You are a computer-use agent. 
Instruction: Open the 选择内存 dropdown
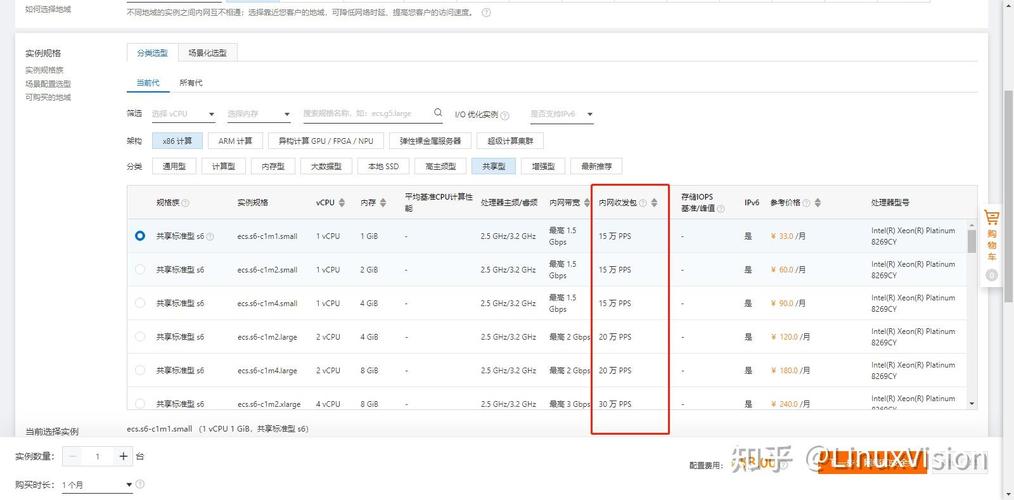(258, 115)
